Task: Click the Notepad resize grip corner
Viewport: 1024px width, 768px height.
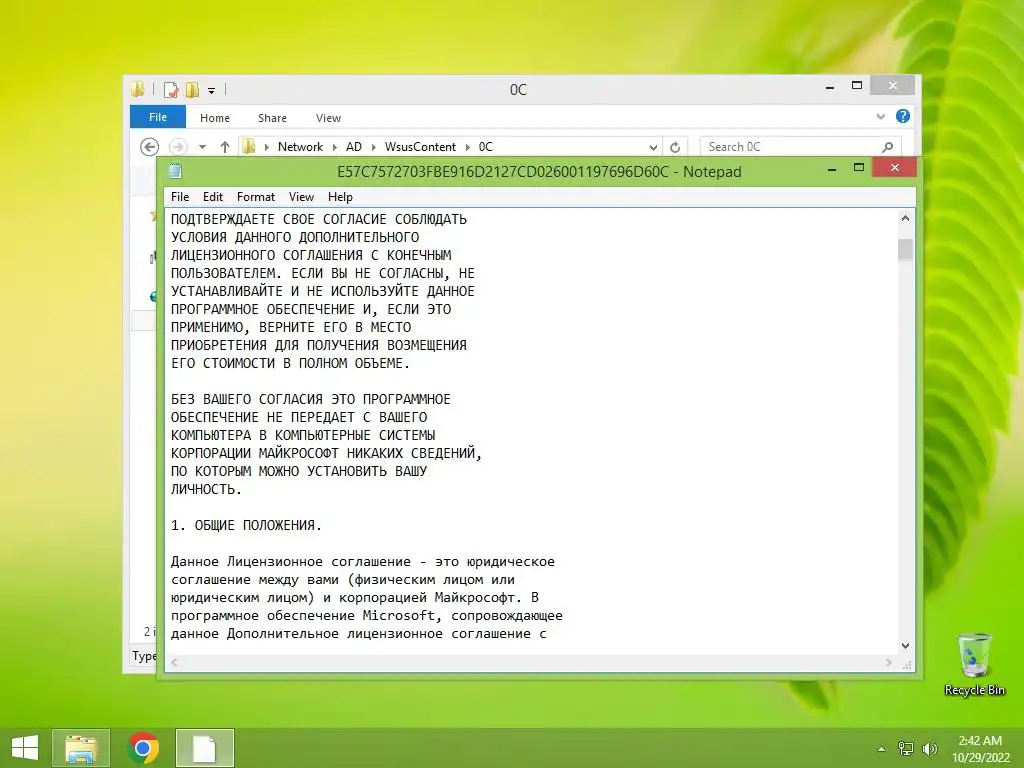Action: [906, 664]
